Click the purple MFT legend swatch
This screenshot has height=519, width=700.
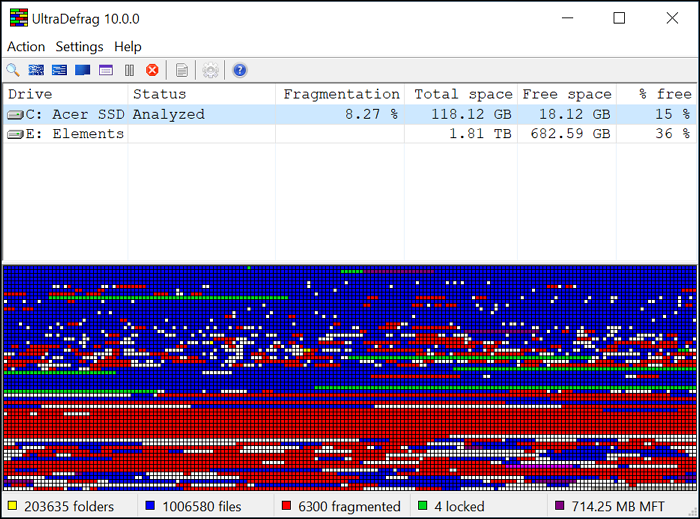click(x=559, y=506)
